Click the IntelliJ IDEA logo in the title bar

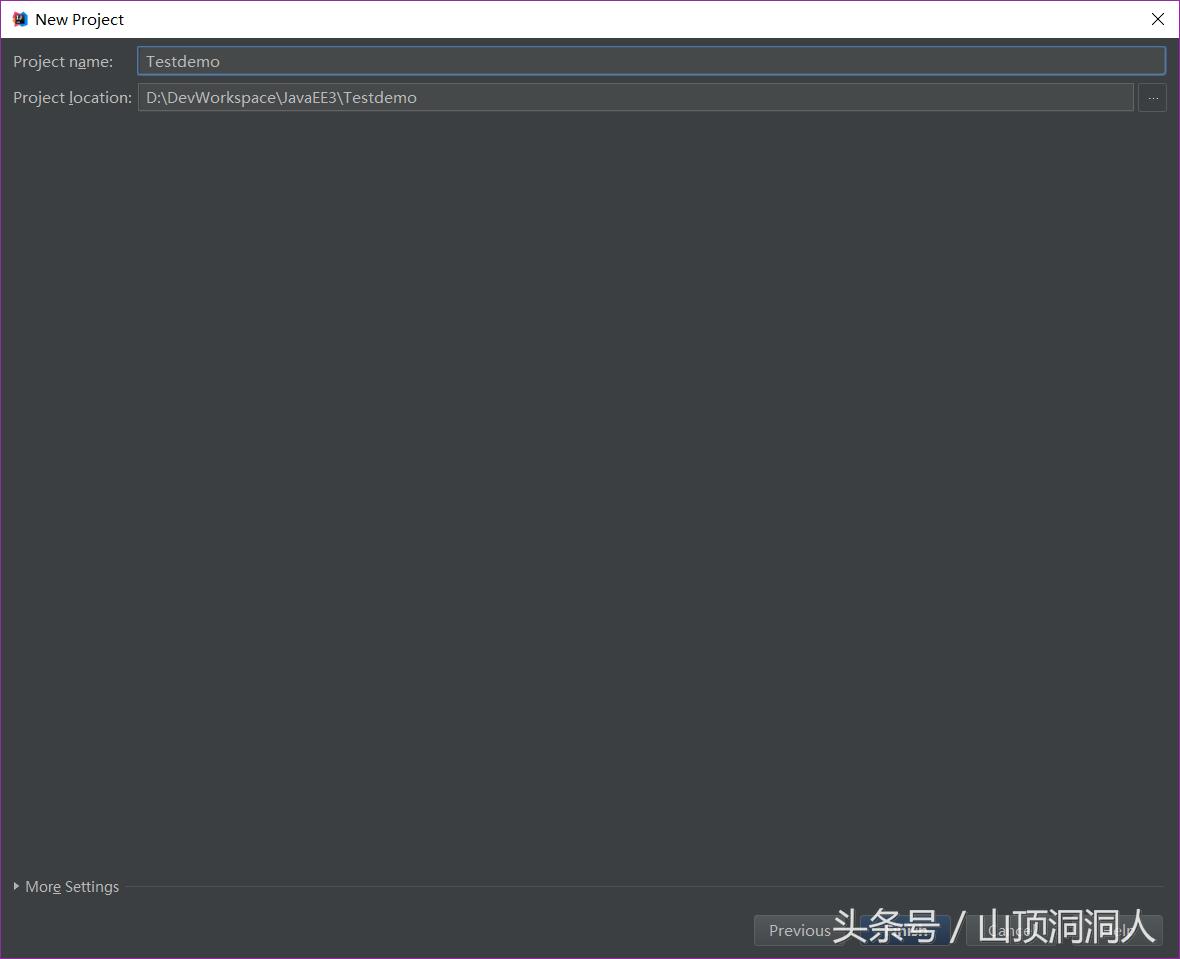pyautogui.click(x=17, y=18)
